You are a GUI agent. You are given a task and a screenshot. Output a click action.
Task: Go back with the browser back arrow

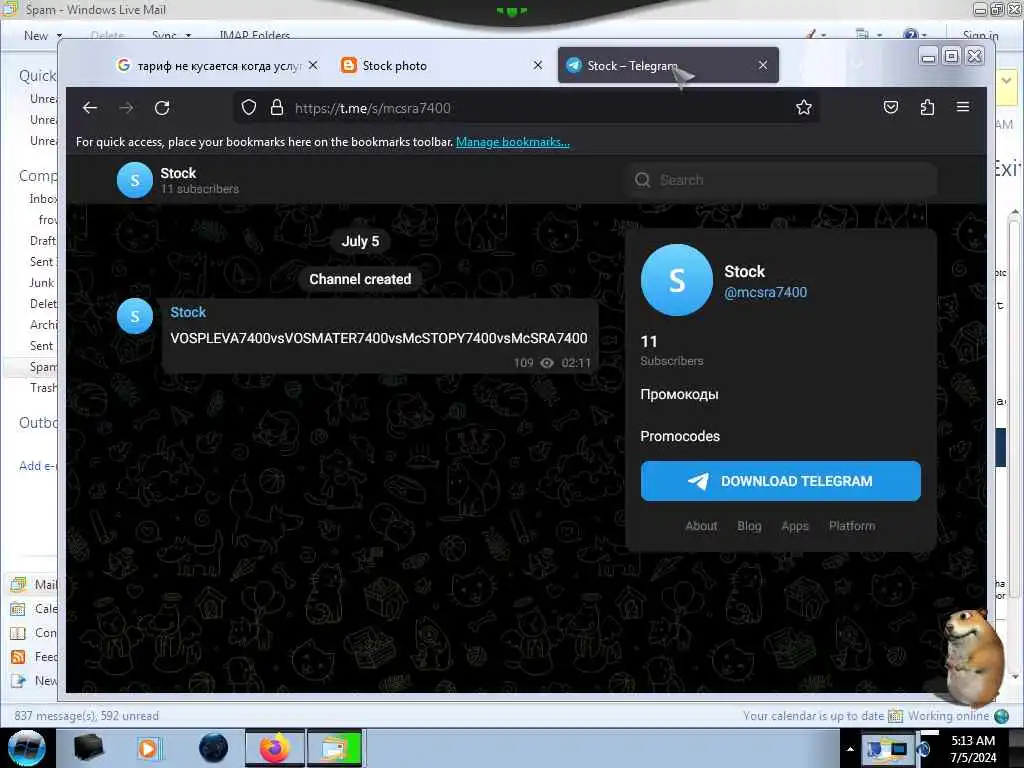(90, 108)
